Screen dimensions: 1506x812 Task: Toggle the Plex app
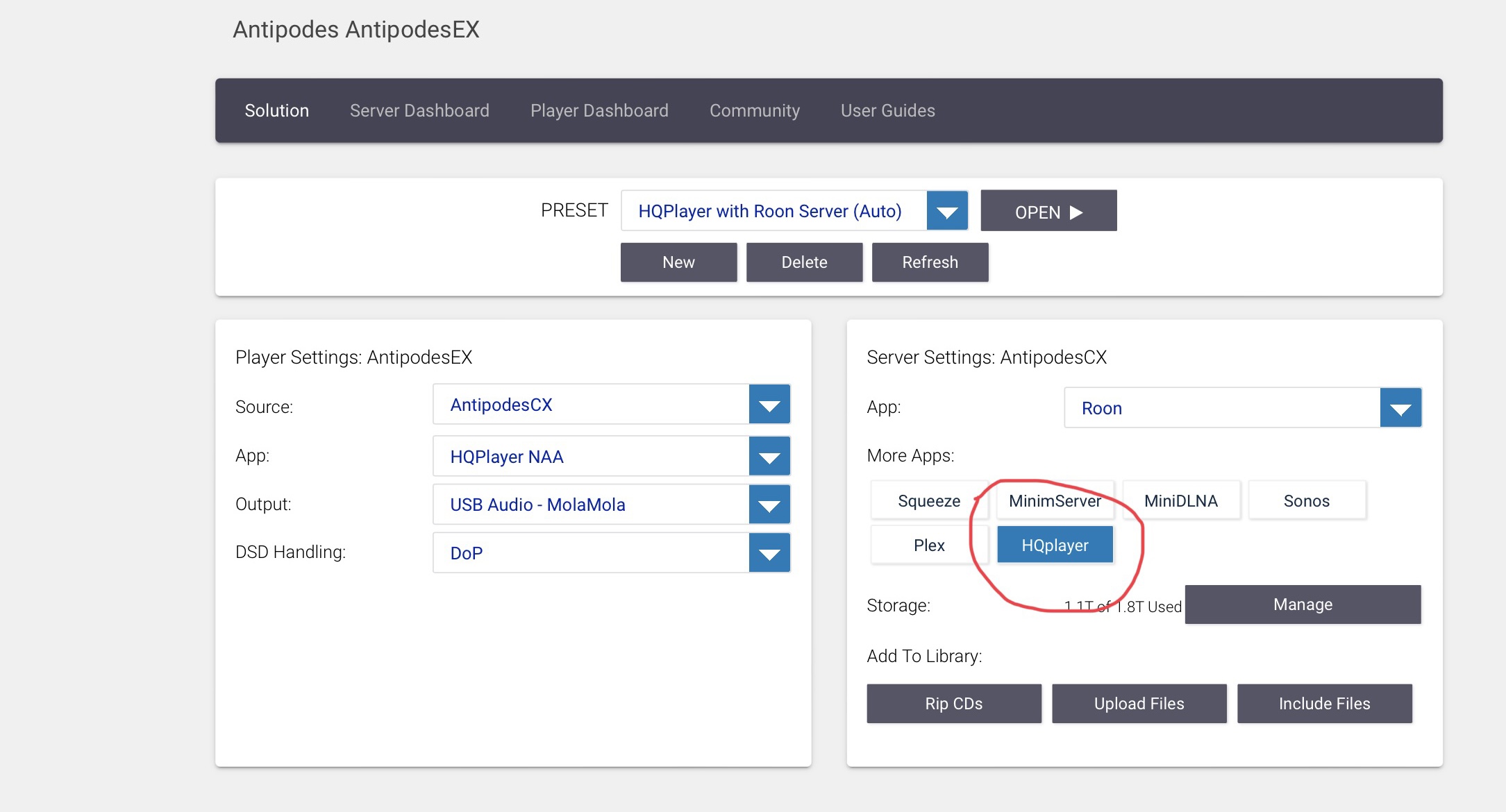pyautogui.click(x=929, y=545)
